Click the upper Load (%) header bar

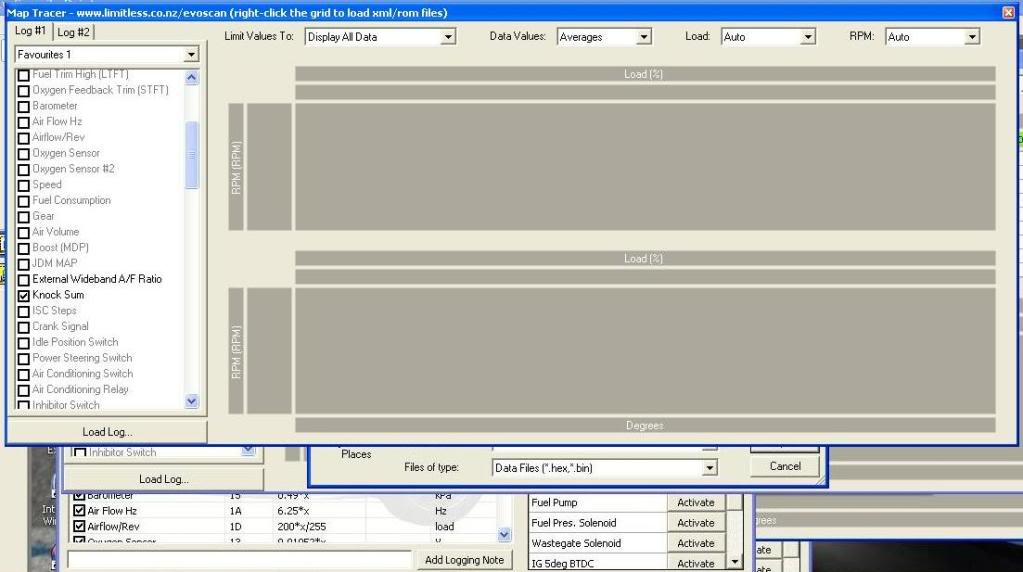pyautogui.click(x=645, y=74)
